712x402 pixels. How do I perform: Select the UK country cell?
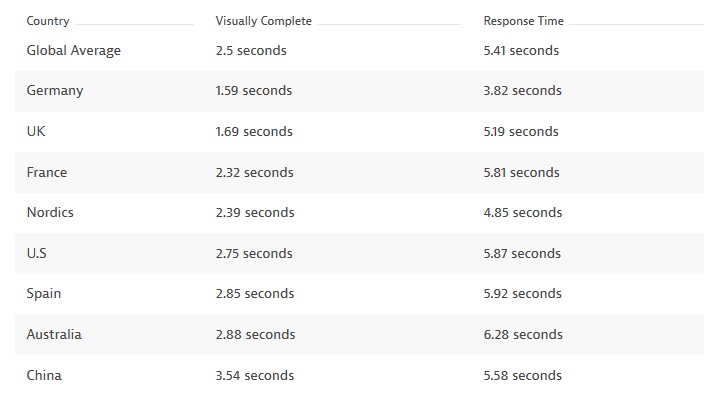pyautogui.click(x=36, y=131)
